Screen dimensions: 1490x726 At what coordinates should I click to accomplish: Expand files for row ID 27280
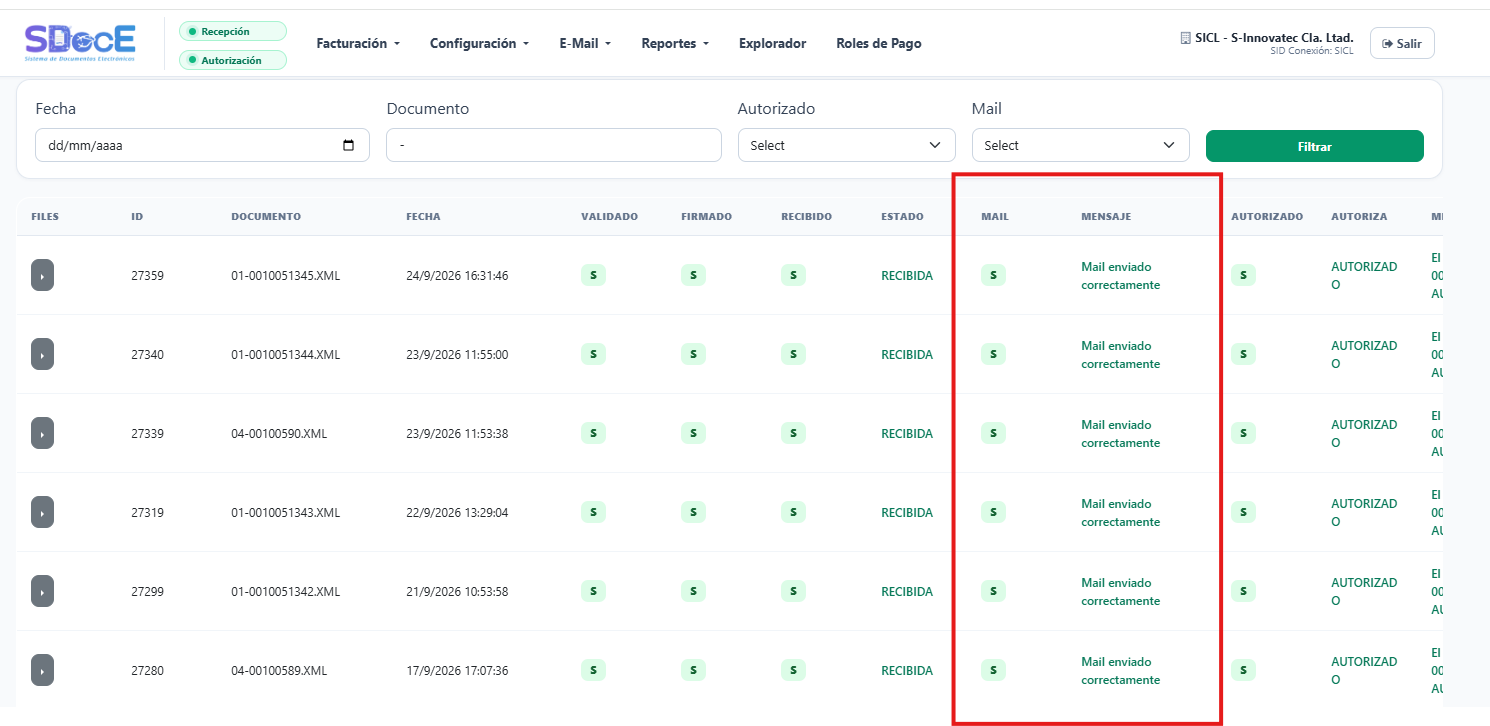(x=42, y=670)
